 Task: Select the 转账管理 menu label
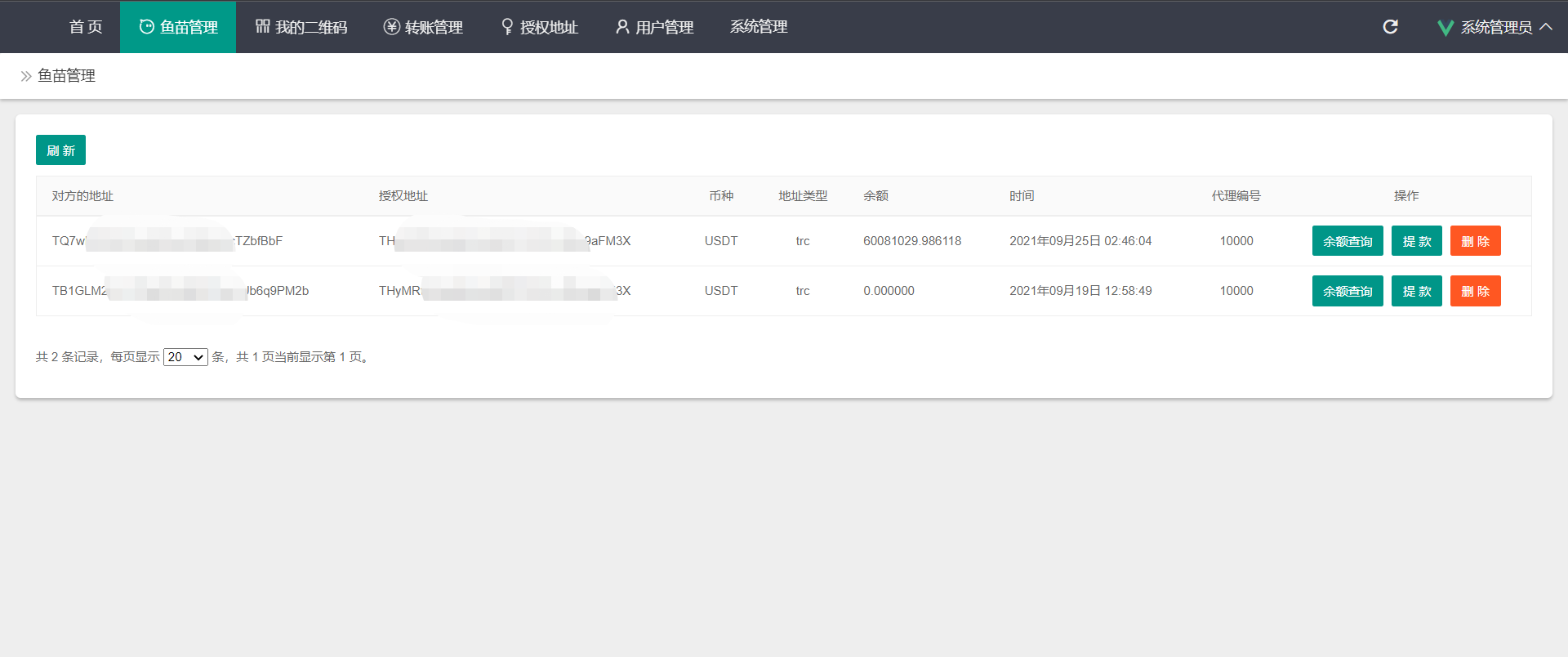[434, 27]
